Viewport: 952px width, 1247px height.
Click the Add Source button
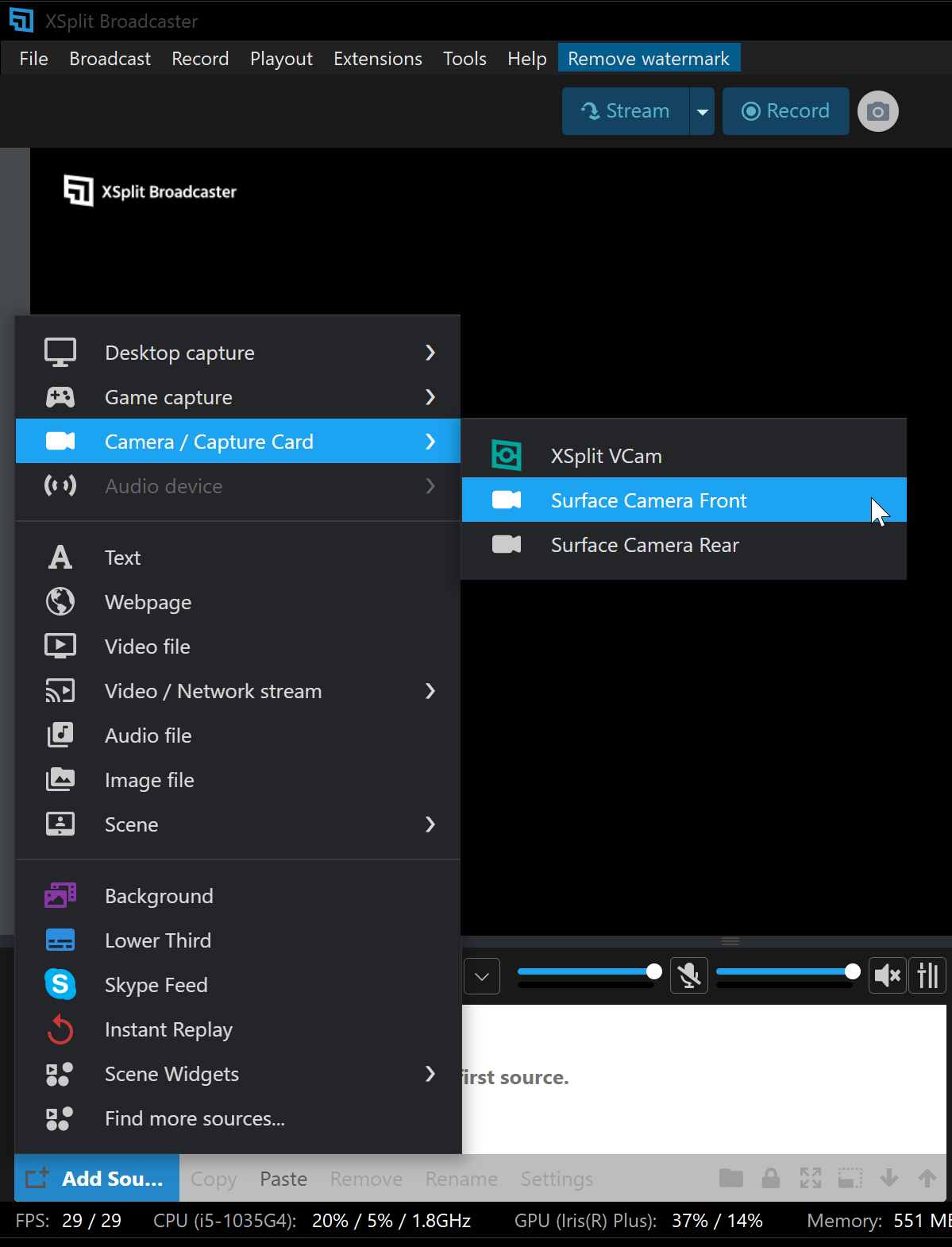click(x=97, y=1179)
